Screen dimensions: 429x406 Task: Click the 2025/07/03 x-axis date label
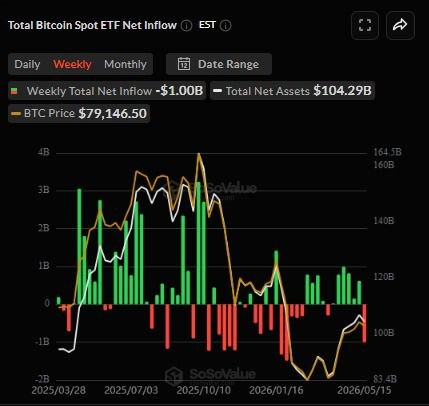(131, 390)
